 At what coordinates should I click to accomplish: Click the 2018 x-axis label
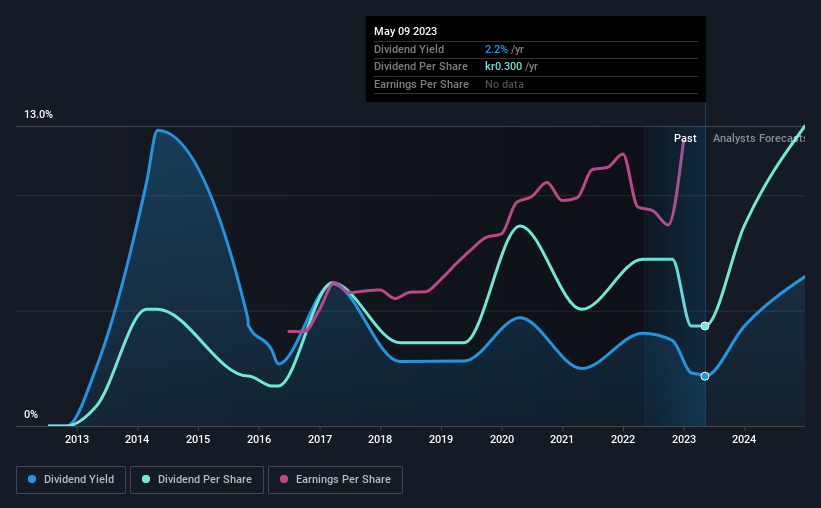380,439
